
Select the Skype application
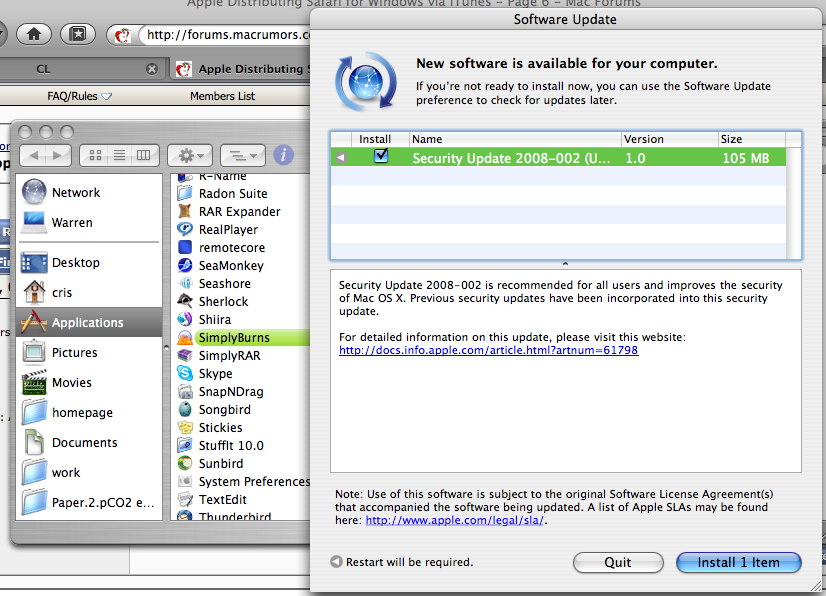(215, 374)
